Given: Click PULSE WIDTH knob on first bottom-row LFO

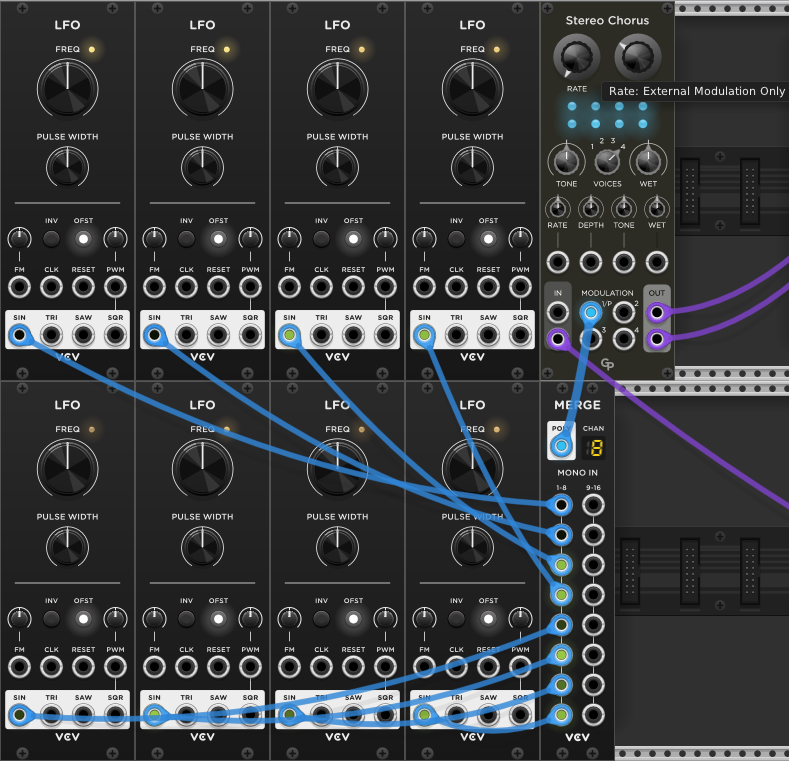Looking at the screenshot, I should point(67,547).
